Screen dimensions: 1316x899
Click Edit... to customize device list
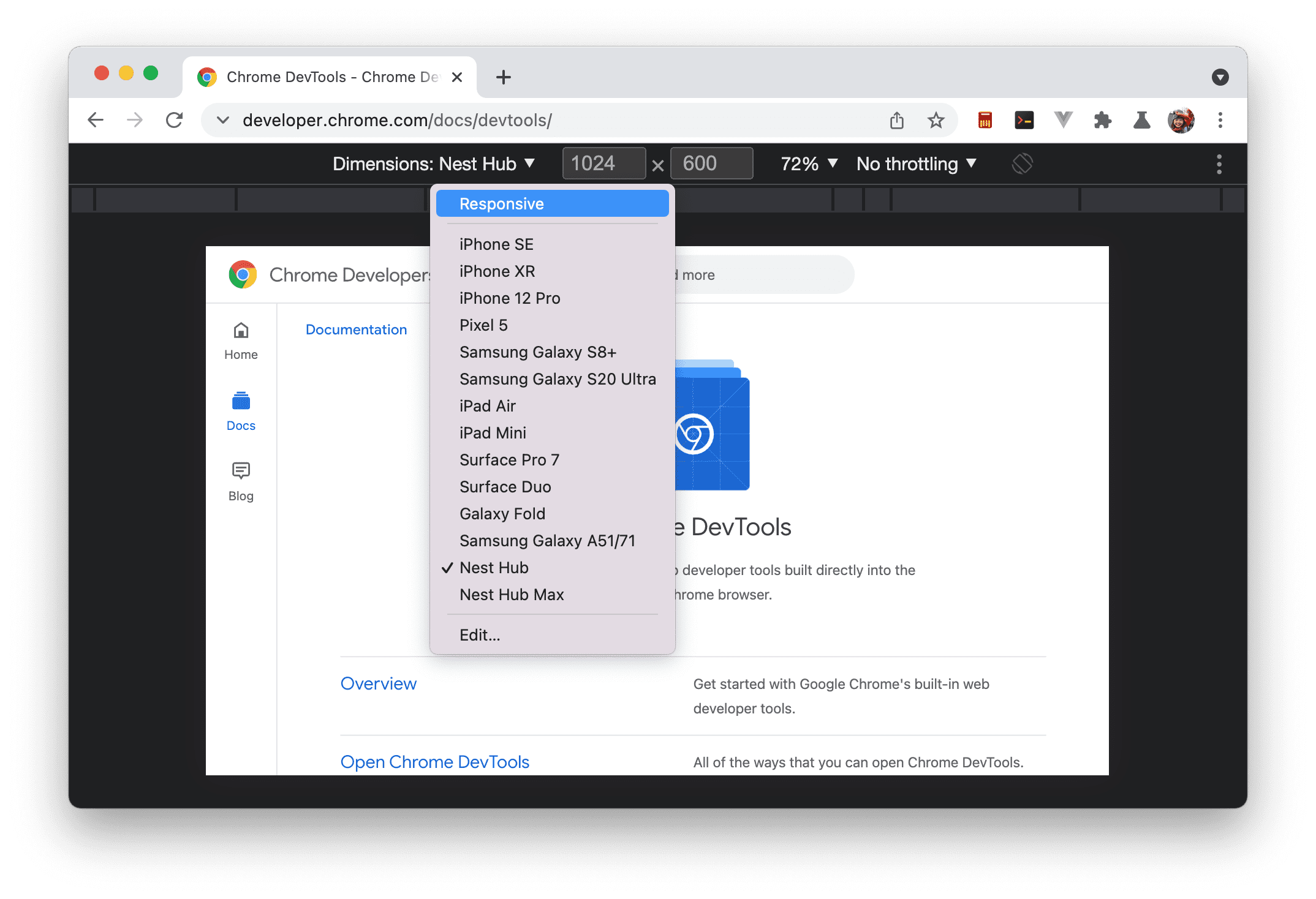click(x=479, y=633)
